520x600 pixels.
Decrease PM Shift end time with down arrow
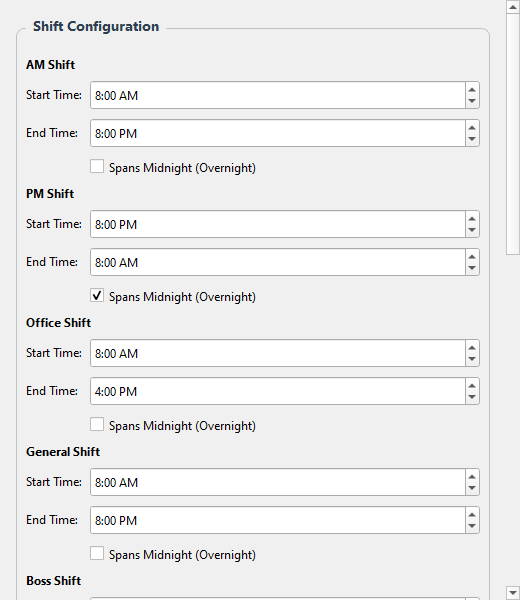472,268
